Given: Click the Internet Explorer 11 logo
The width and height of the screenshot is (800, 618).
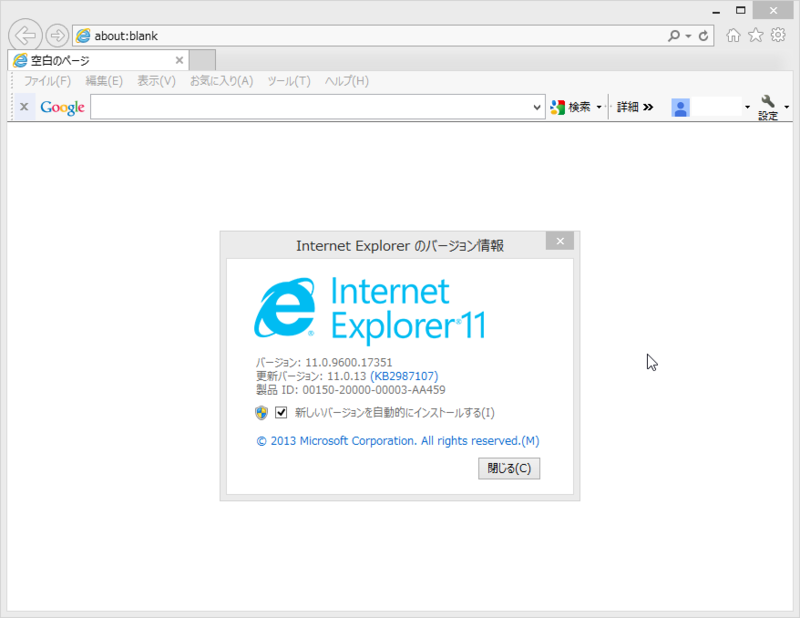Looking at the screenshot, I should (x=370, y=311).
